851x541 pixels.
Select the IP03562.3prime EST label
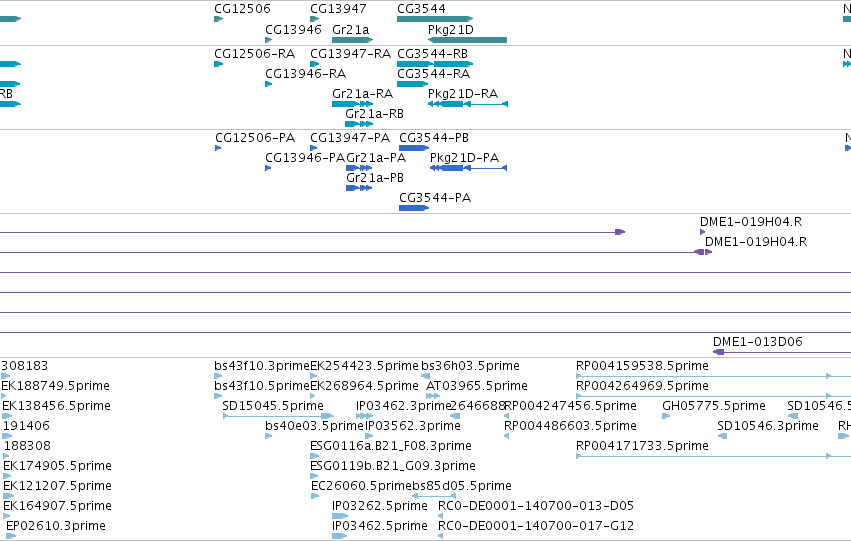413,426
